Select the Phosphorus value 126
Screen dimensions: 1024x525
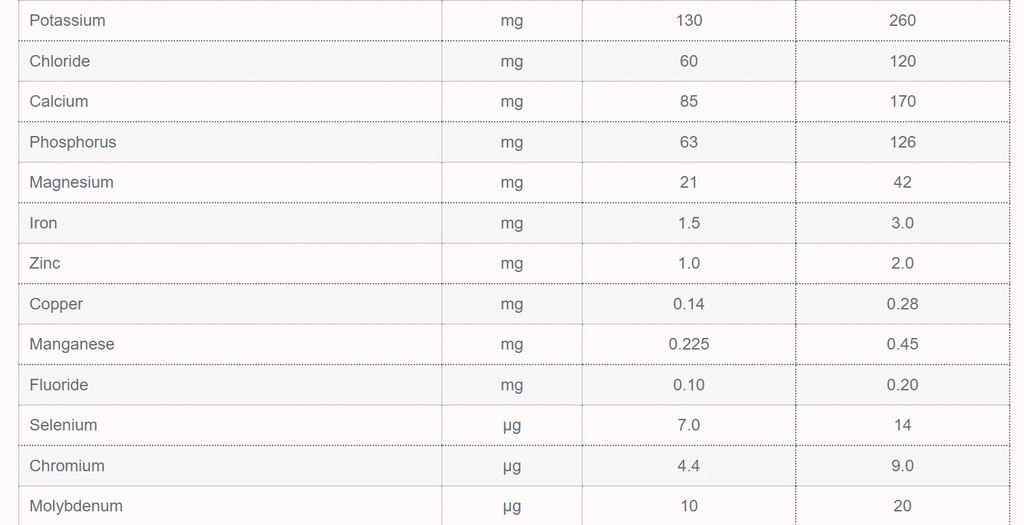coord(902,142)
